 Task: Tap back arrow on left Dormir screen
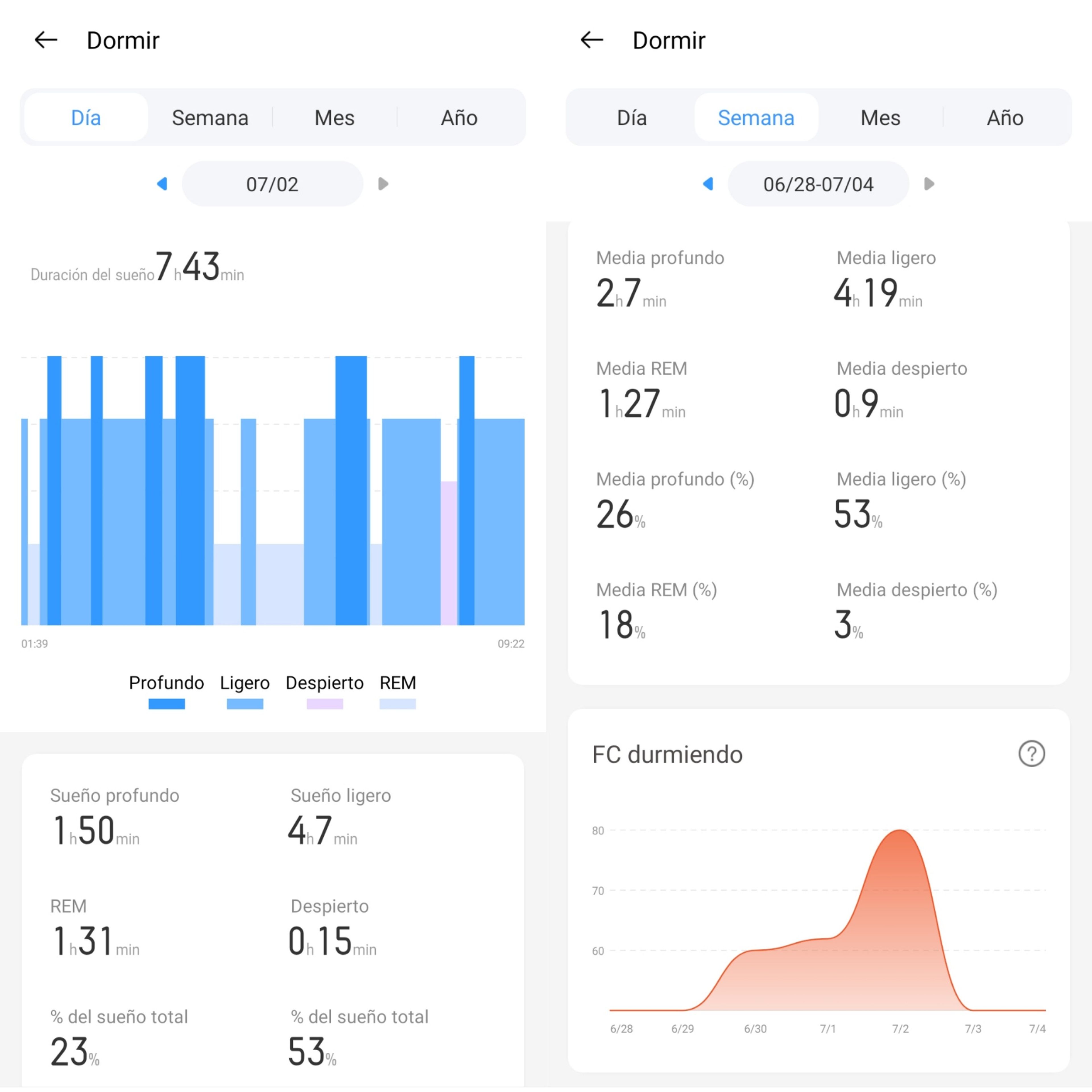coord(46,40)
